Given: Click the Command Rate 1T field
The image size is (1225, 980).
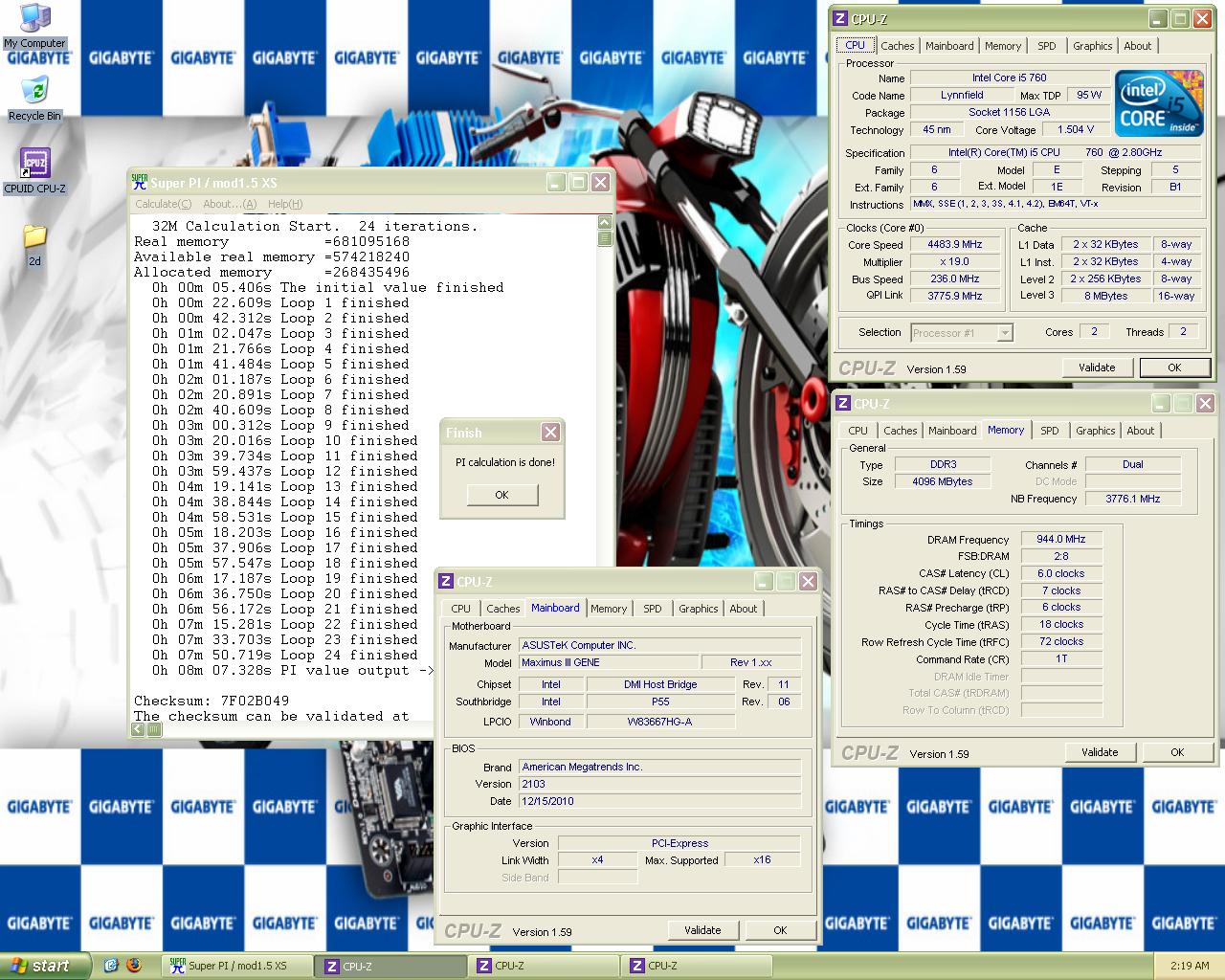Looking at the screenshot, I should tap(1061, 658).
